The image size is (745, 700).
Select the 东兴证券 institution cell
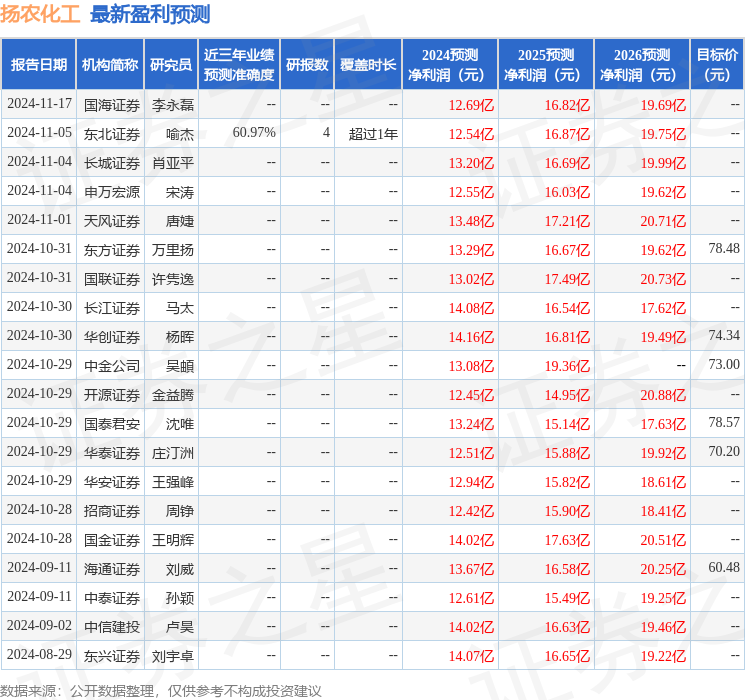(112, 656)
